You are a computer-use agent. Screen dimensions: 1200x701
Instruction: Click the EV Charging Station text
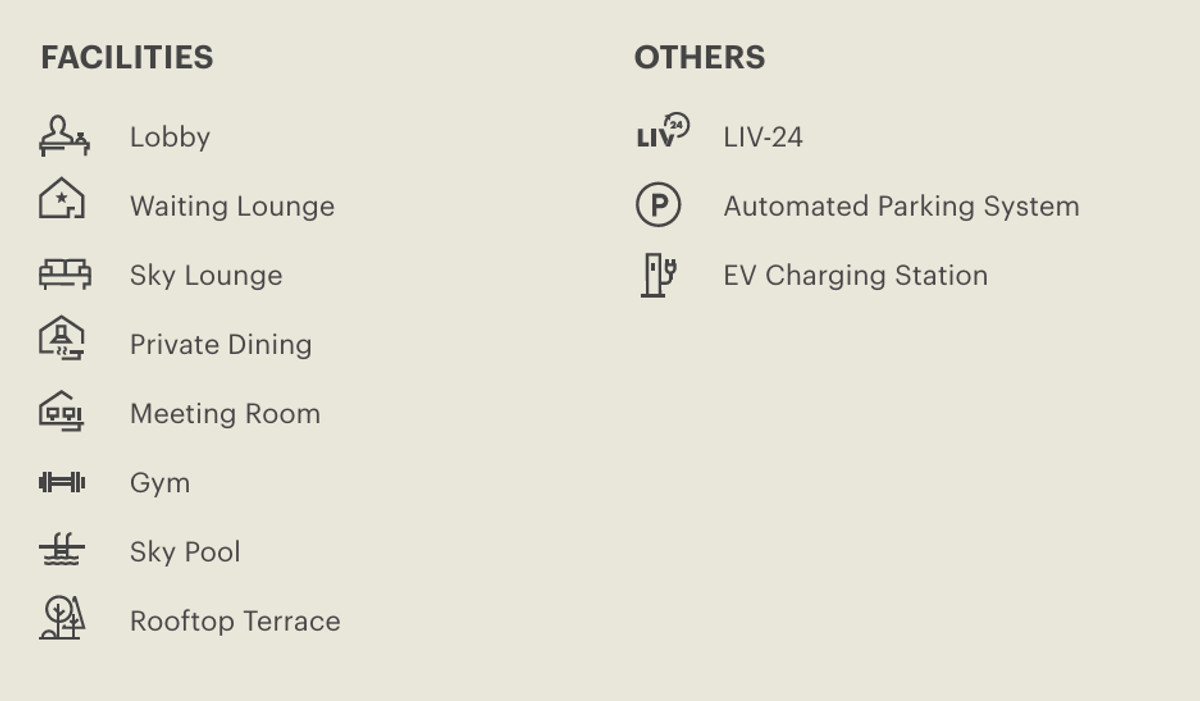point(855,275)
